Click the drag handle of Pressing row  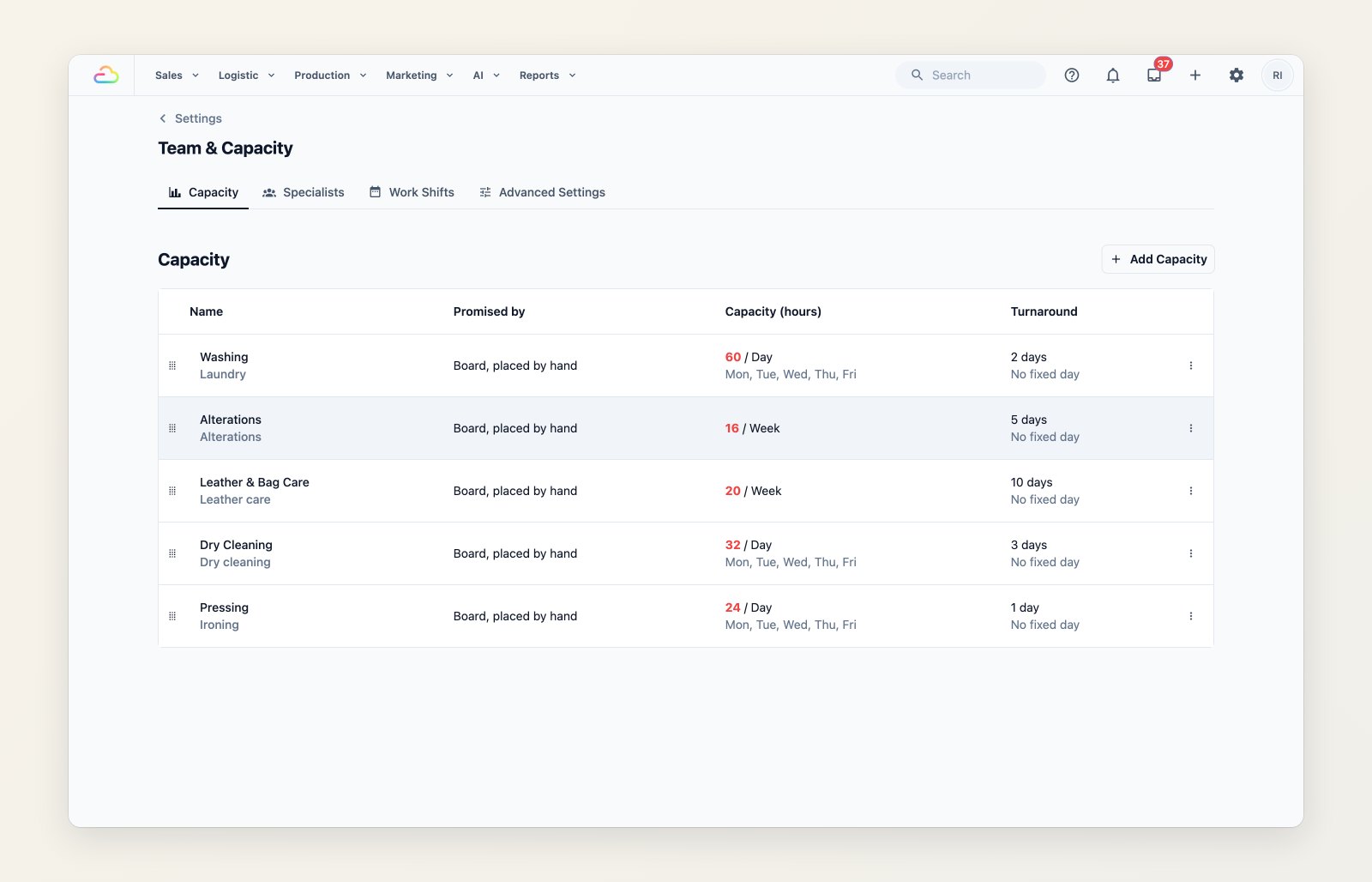[172, 616]
